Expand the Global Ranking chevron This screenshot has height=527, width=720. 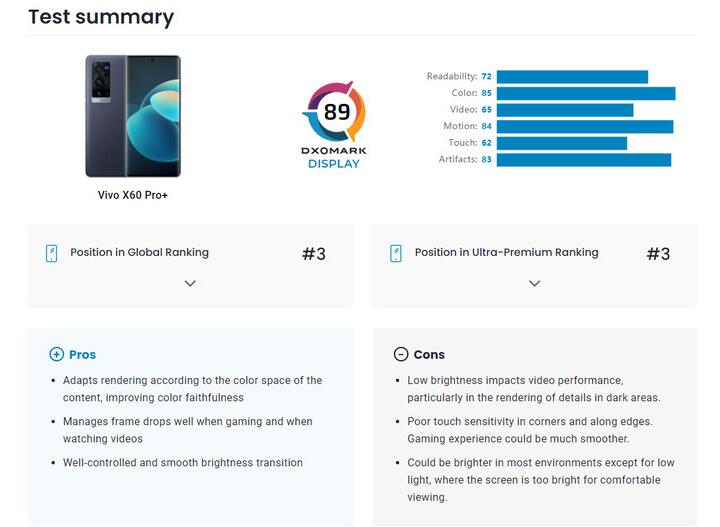coord(190,283)
